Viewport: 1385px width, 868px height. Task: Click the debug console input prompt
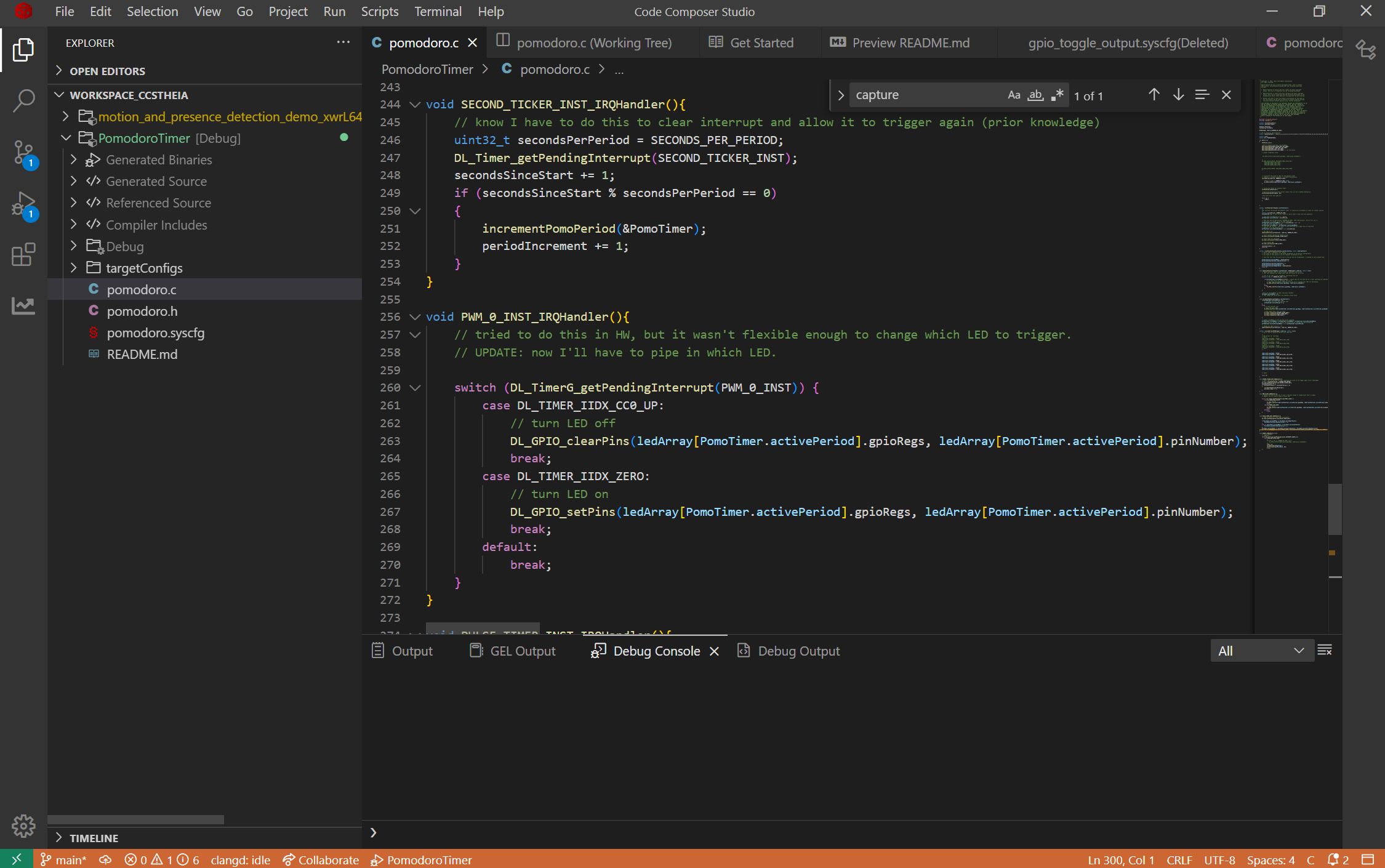(853, 833)
